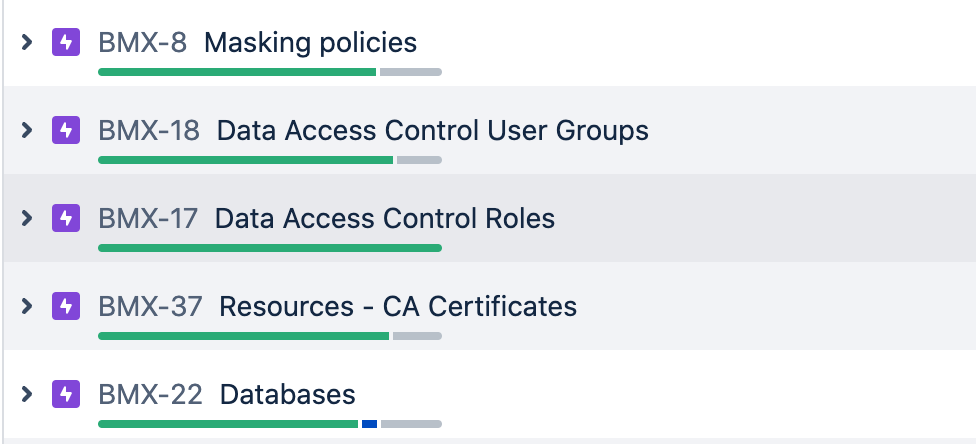The image size is (976, 444).
Task: Click the green progress bar under Masking policies
Action: click(237, 72)
